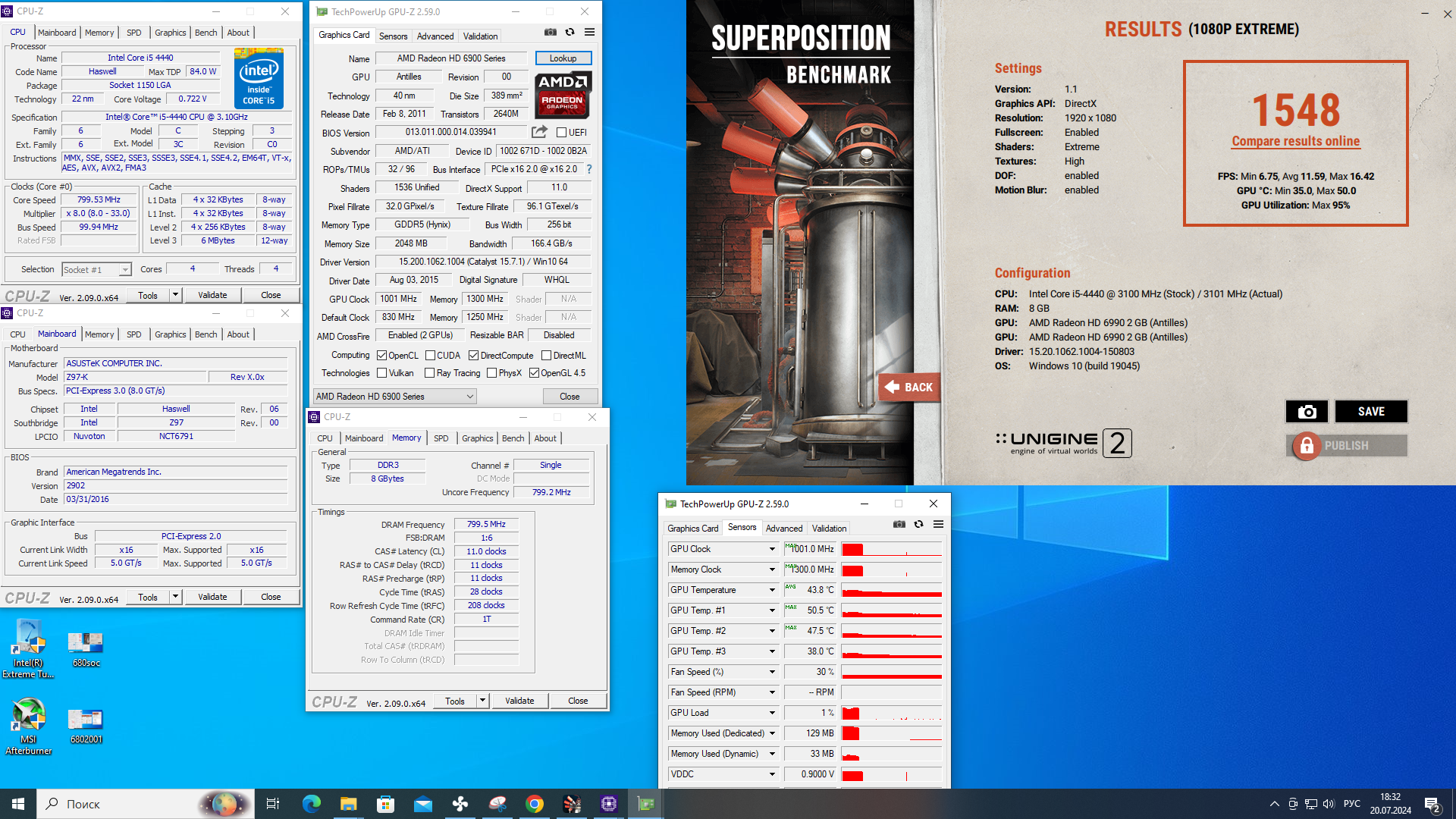
Task: Toggle CUDA checkbox
Action: 430,356
